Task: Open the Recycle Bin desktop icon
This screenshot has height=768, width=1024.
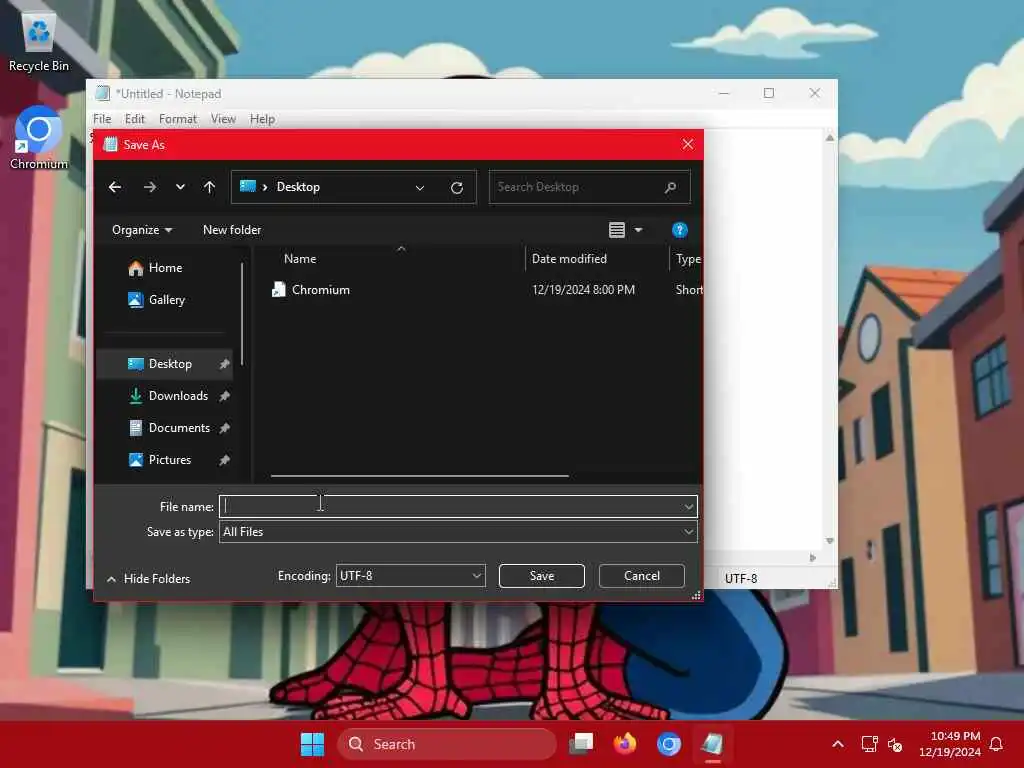Action: (39, 40)
